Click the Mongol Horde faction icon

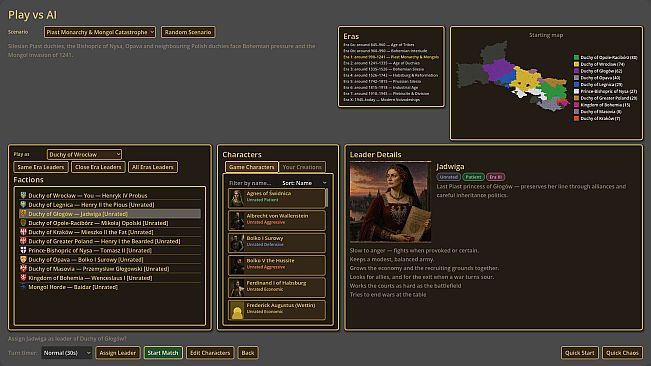23,287
